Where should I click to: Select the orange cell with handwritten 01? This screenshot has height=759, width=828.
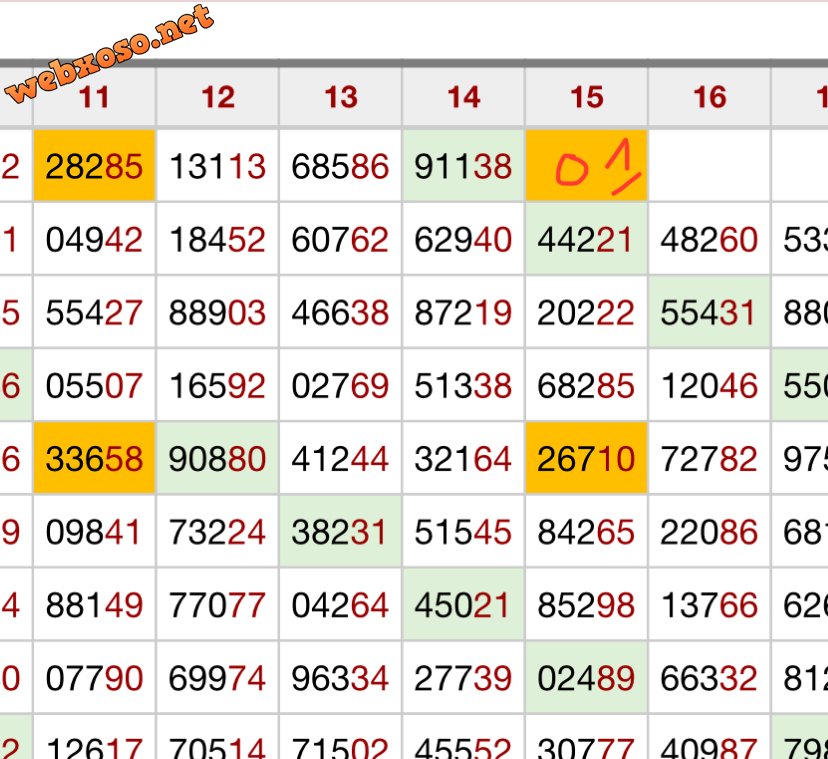pyautogui.click(x=586, y=166)
